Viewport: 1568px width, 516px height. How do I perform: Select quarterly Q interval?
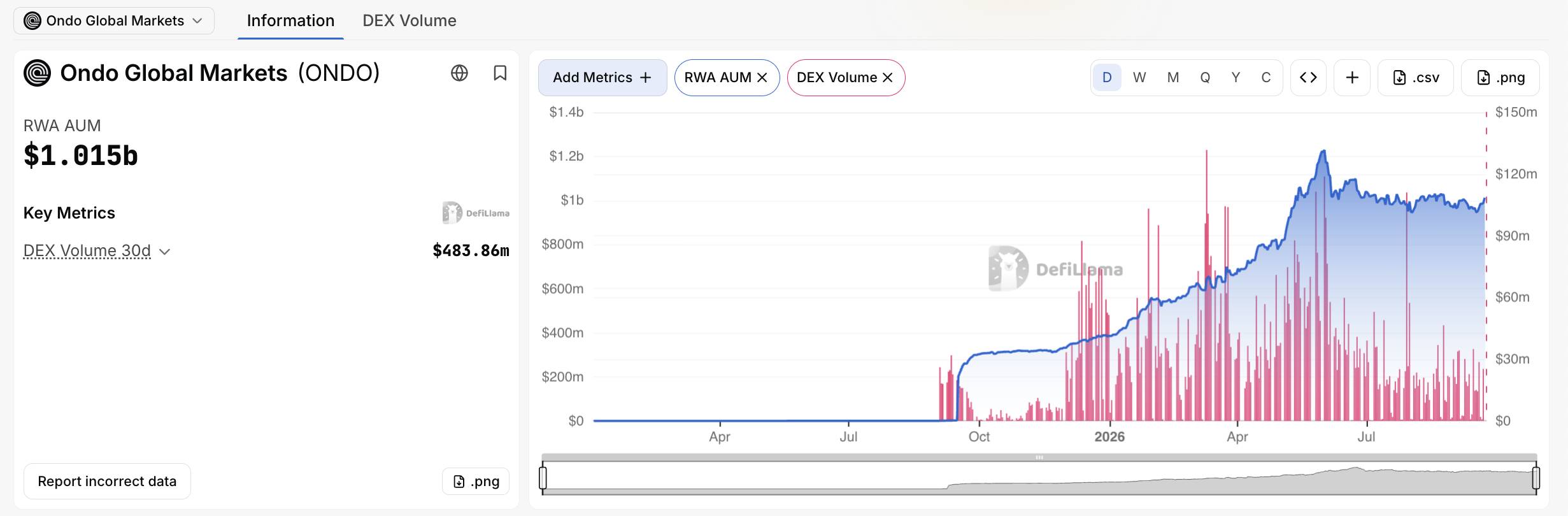(1205, 78)
